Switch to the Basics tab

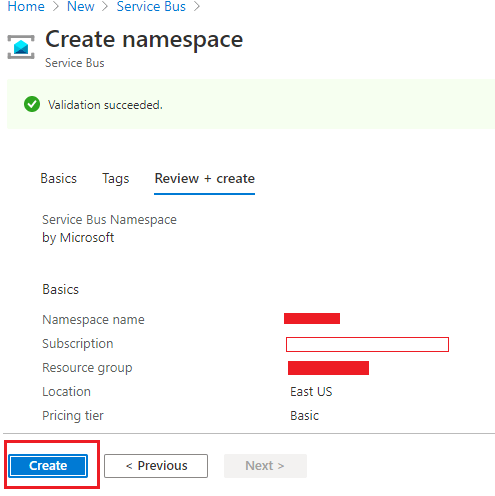point(59,179)
